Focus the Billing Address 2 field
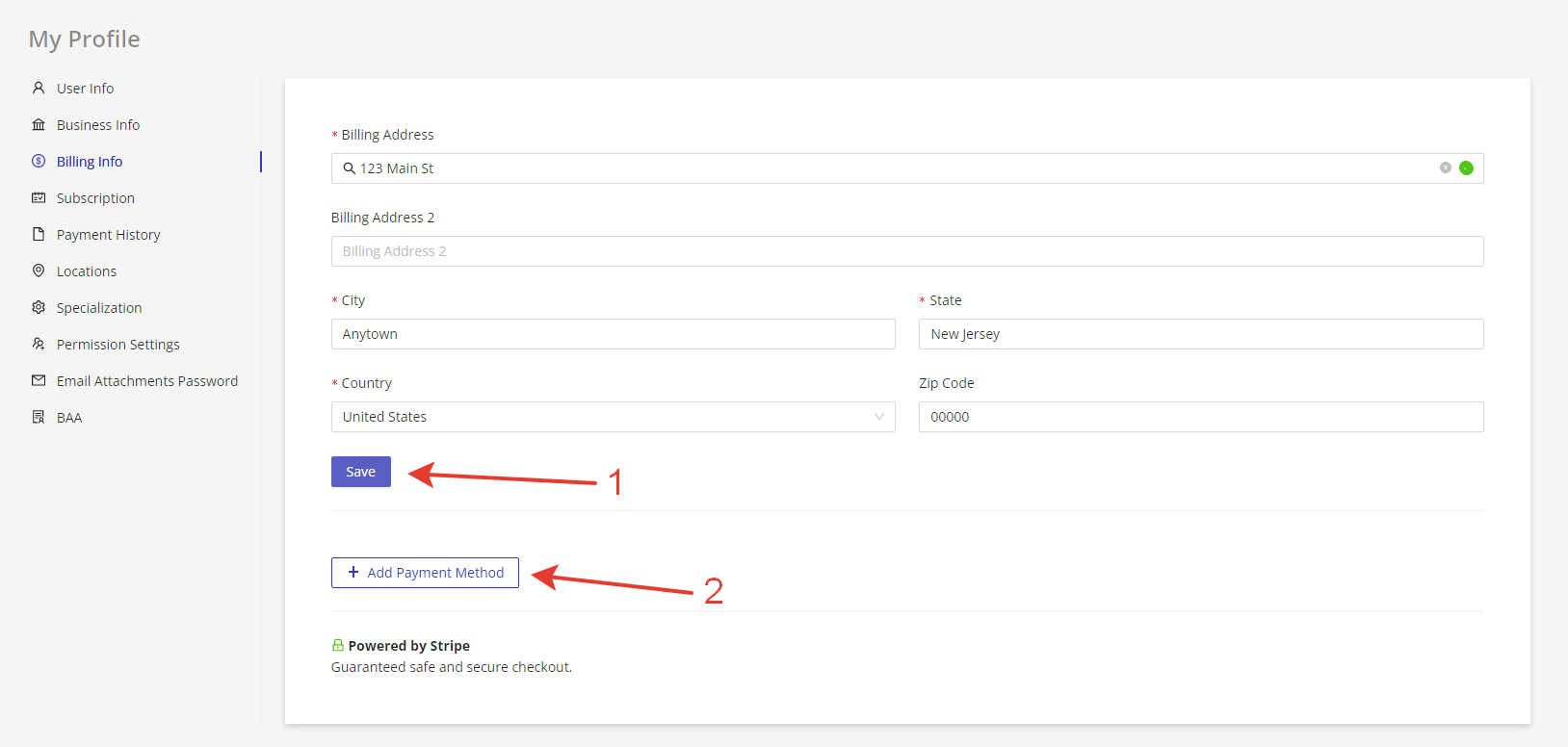Screen dimensions: 1568x747 click(905, 251)
